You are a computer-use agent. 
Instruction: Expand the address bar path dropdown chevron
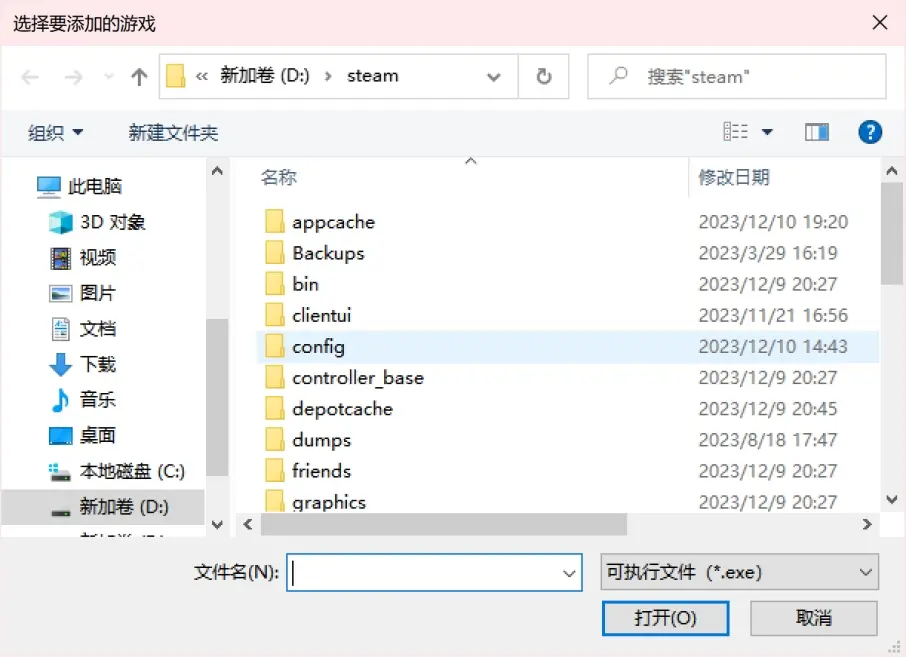(x=493, y=77)
